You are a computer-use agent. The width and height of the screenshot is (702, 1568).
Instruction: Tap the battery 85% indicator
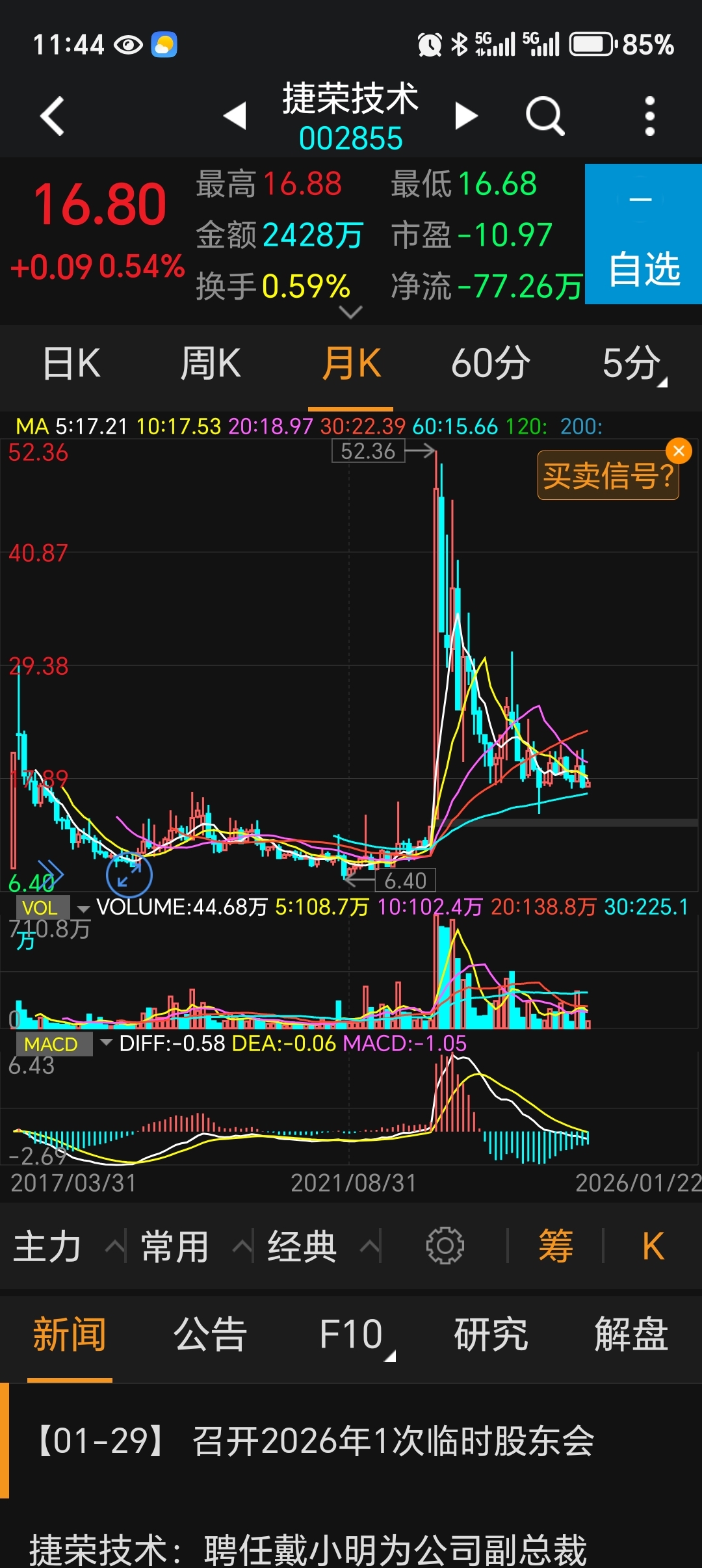tap(622, 45)
